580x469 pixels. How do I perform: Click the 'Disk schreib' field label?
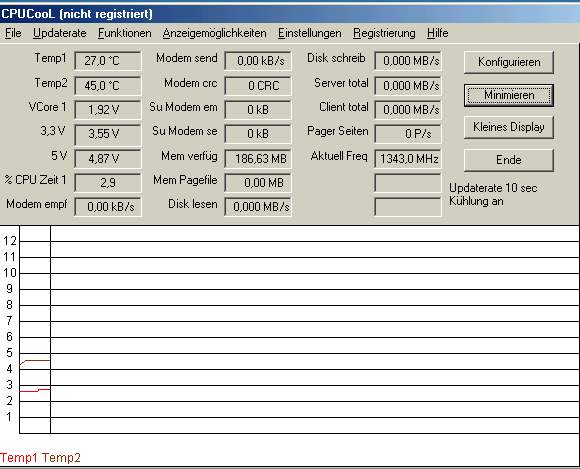click(x=336, y=58)
